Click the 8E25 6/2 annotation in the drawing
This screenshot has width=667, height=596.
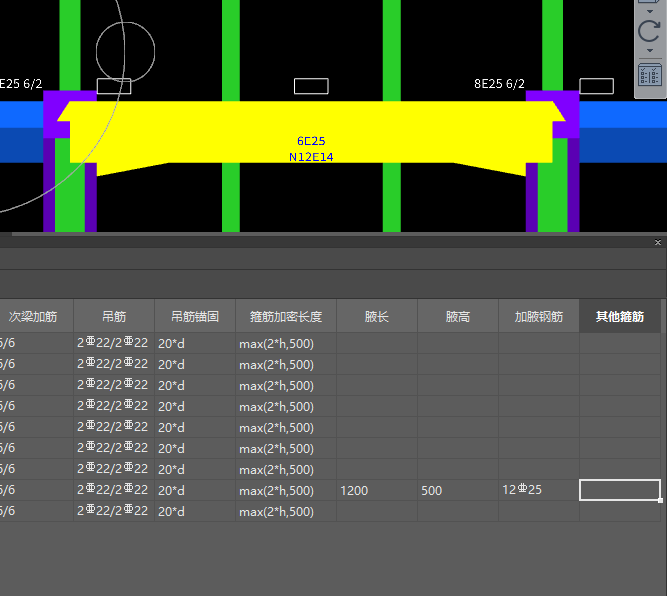[x=499, y=84]
